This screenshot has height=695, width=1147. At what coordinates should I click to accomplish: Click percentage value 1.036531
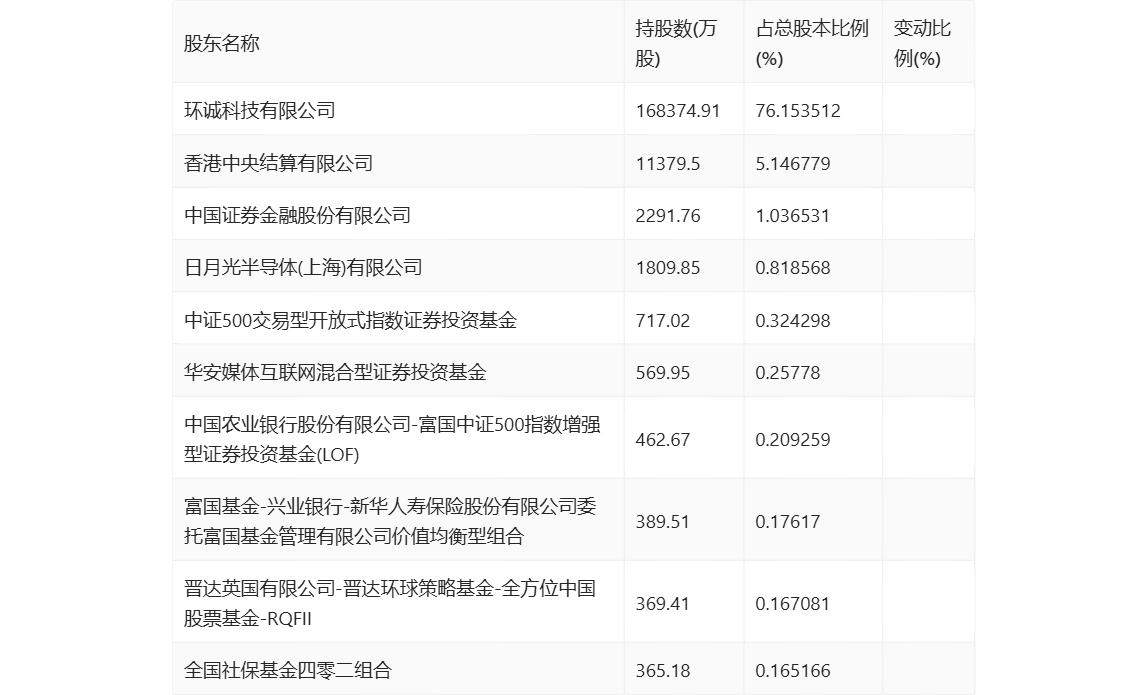point(793,216)
